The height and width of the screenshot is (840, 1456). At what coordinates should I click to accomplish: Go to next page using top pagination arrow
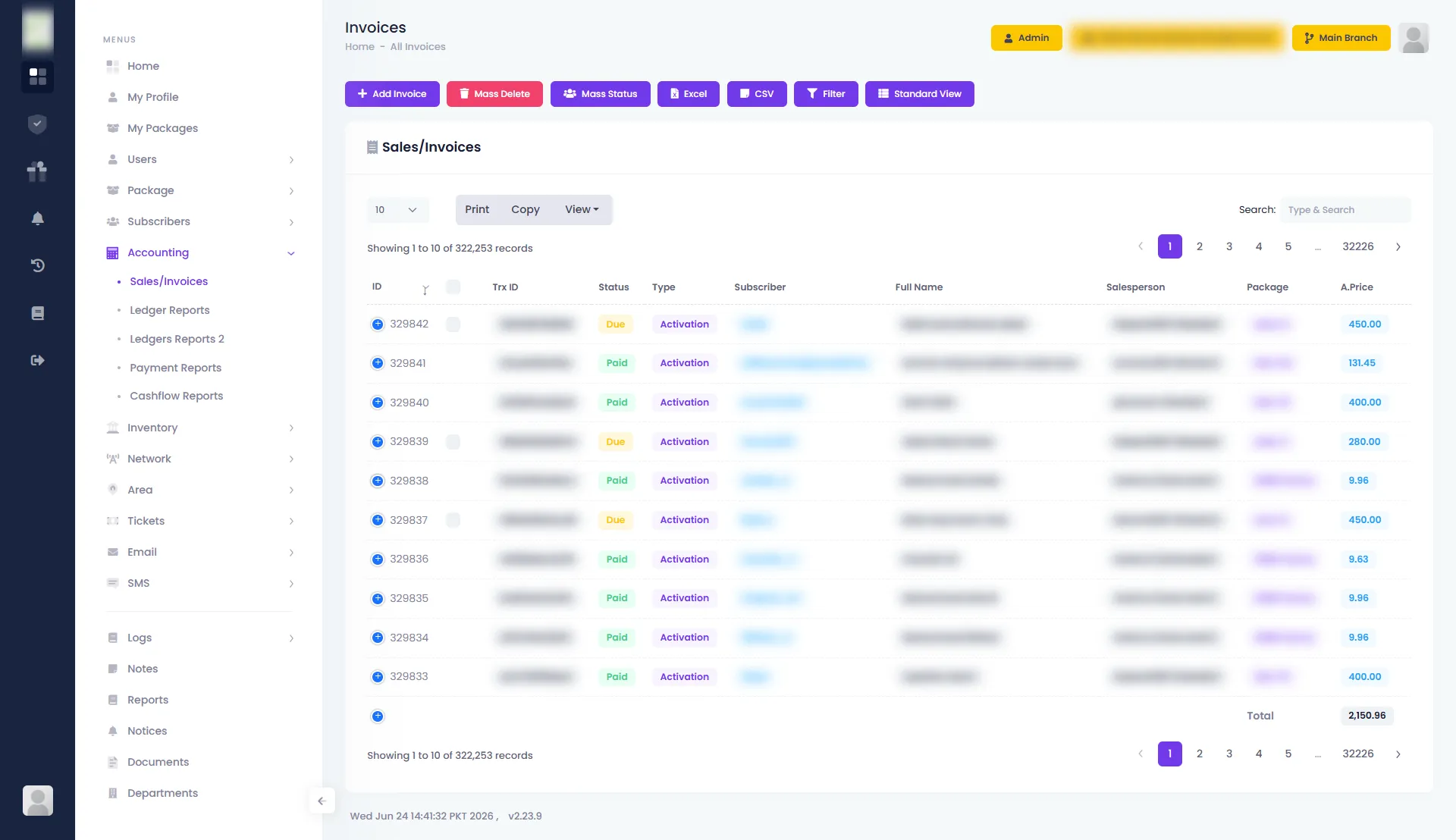(x=1398, y=247)
